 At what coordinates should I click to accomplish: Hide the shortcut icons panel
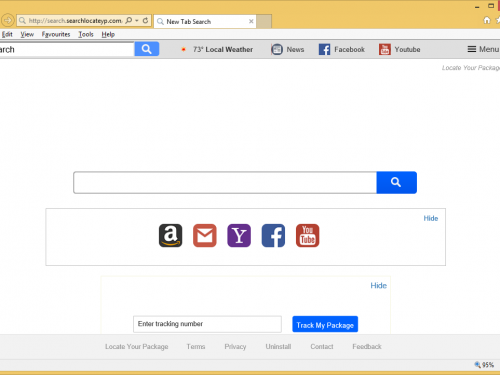[431, 218]
